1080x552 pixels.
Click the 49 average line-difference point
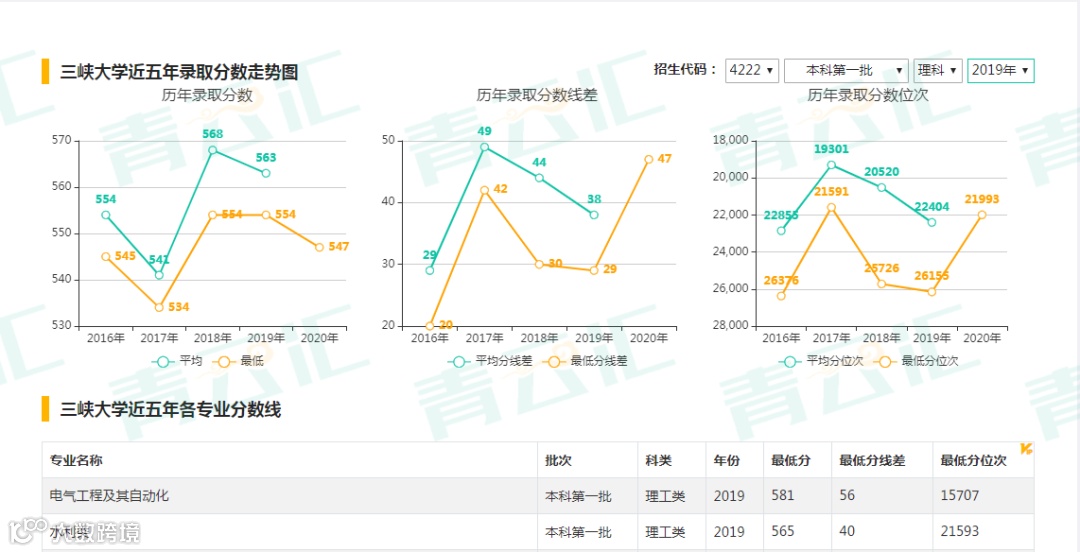coord(484,147)
